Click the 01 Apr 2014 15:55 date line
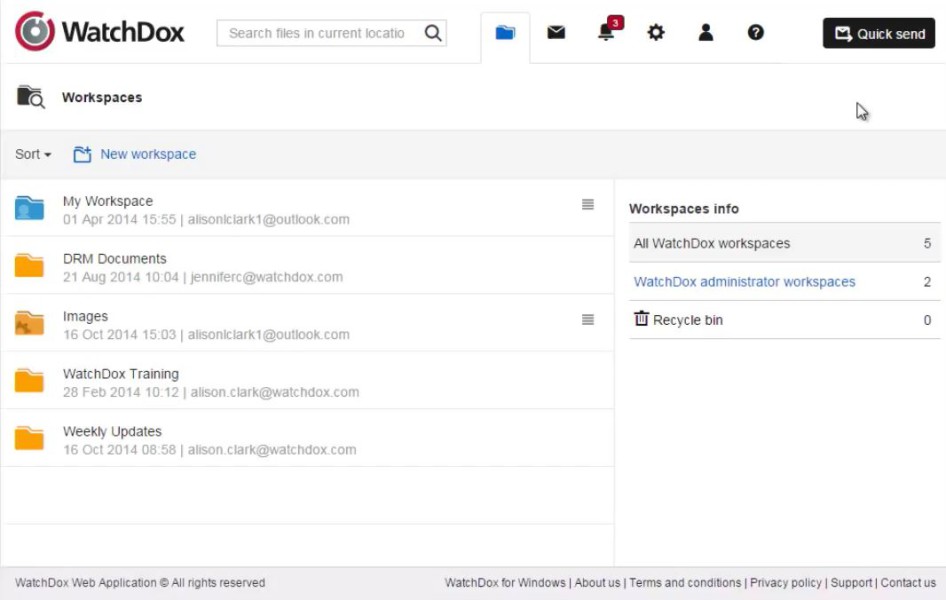Viewport: 946px width, 600px height. [x=119, y=219]
